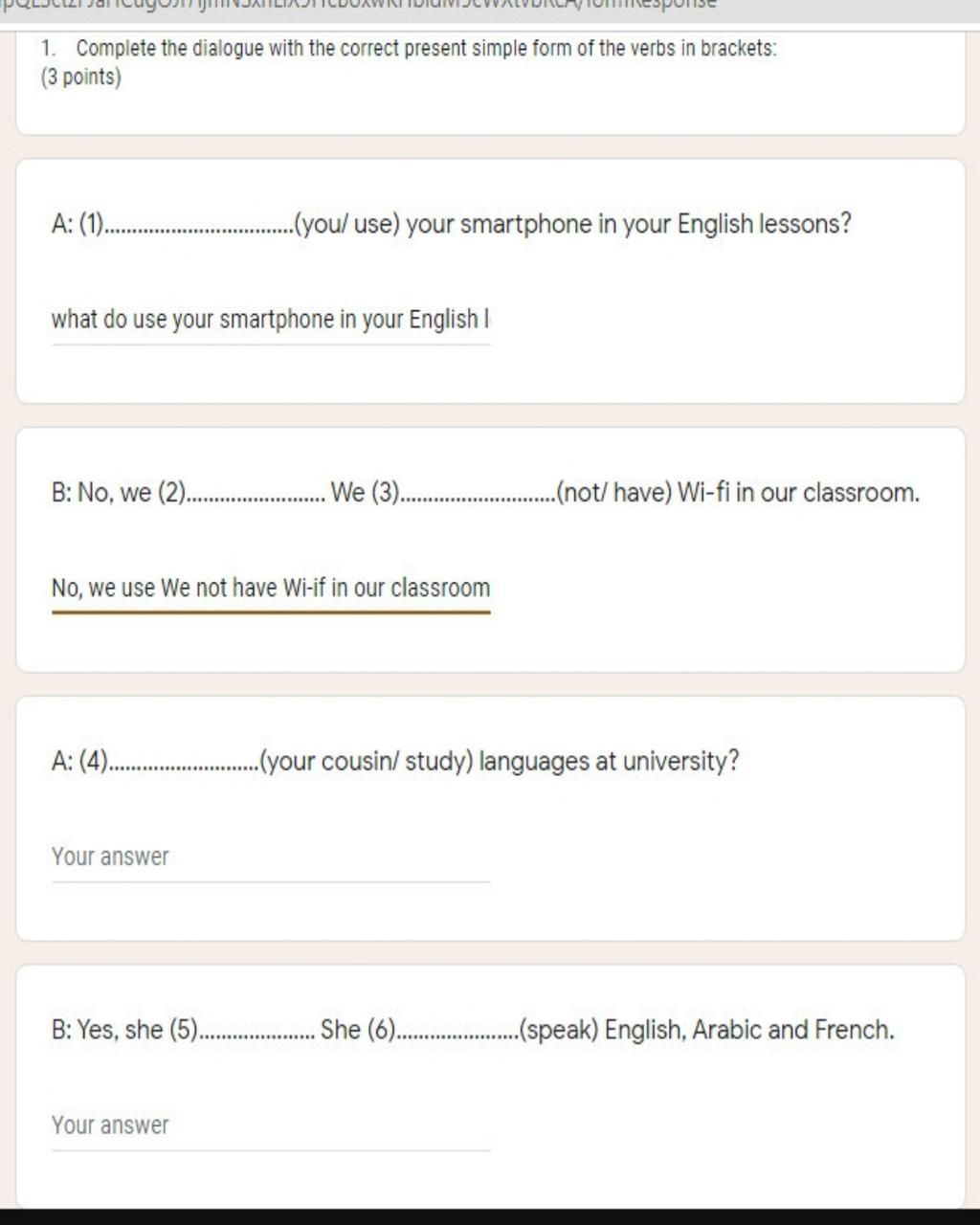Click the dotted blank numbered (4)
The image size is (980, 1225).
(186, 766)
